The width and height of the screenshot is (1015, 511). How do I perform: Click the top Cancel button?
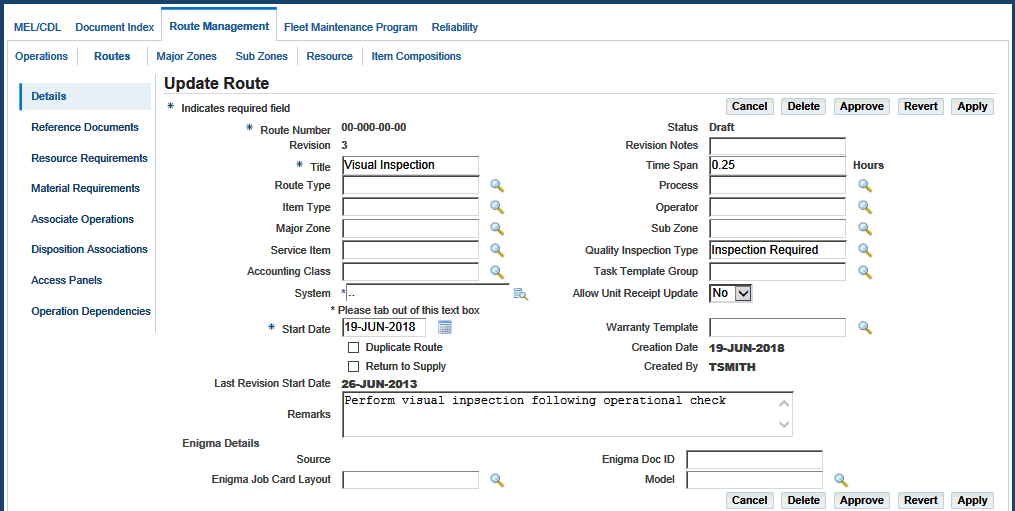click(750, 106)
